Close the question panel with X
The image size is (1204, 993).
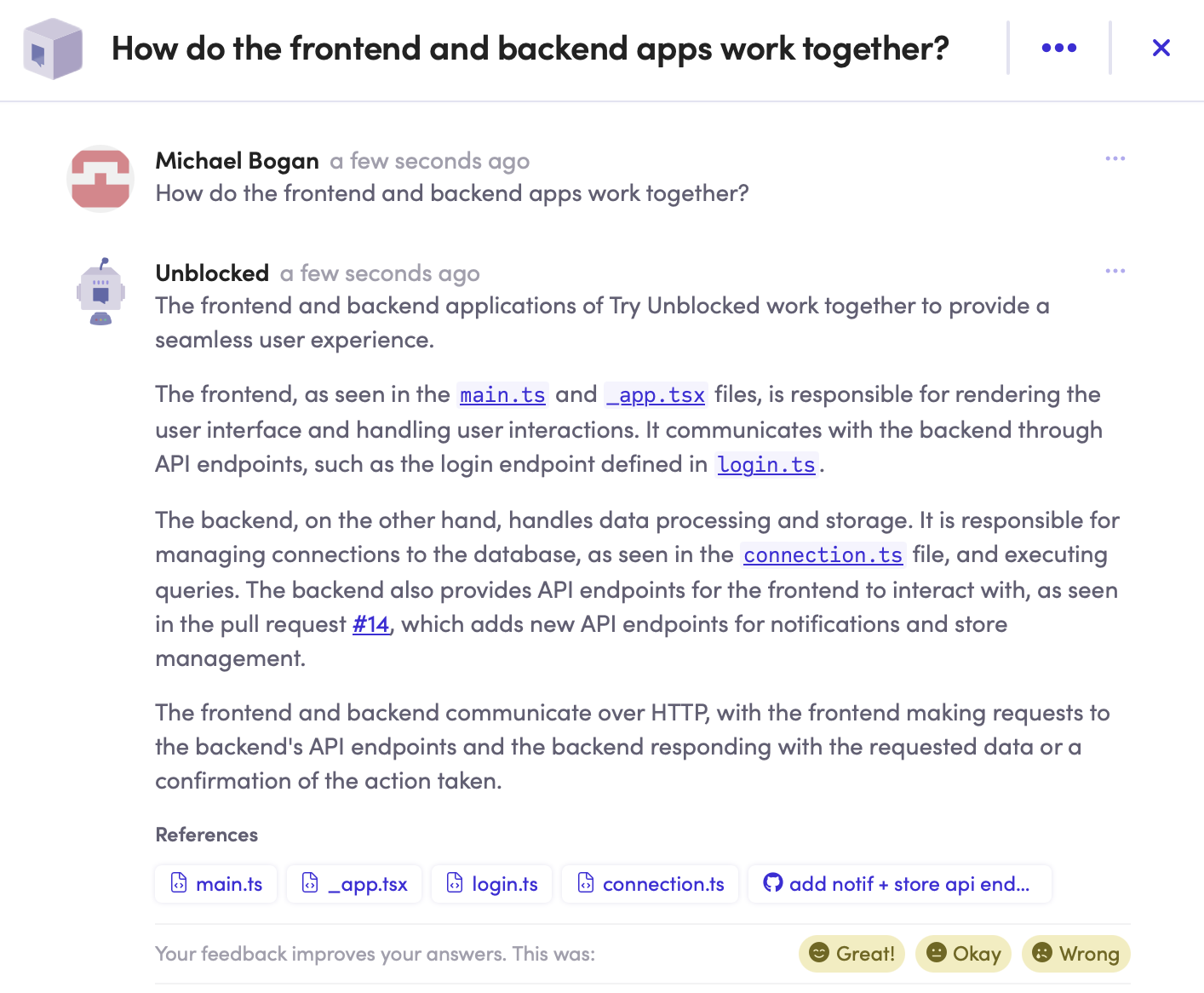click(1161, 49)
